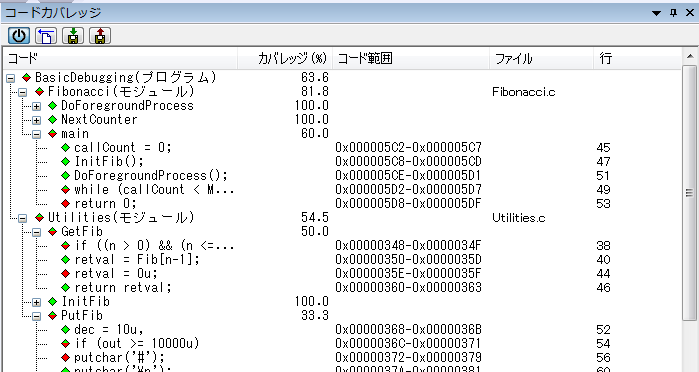Pin the code coverage panel
The image size is (699, 372).
[674, 13]
